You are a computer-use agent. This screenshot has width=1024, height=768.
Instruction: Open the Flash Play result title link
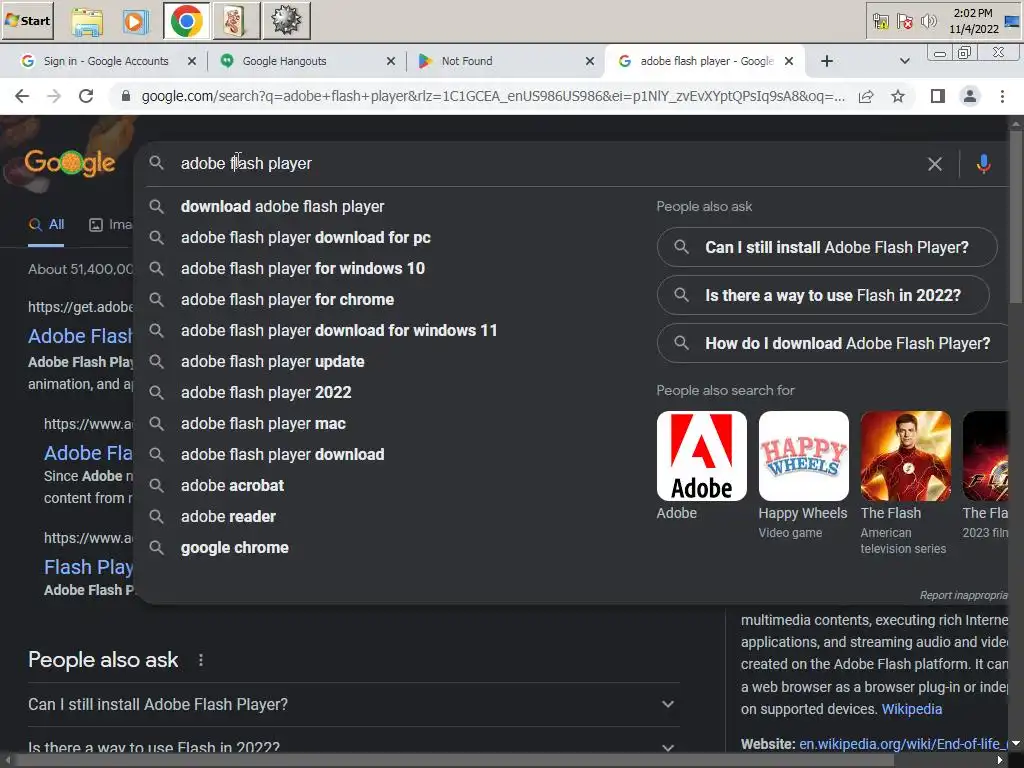coord(88,567)
